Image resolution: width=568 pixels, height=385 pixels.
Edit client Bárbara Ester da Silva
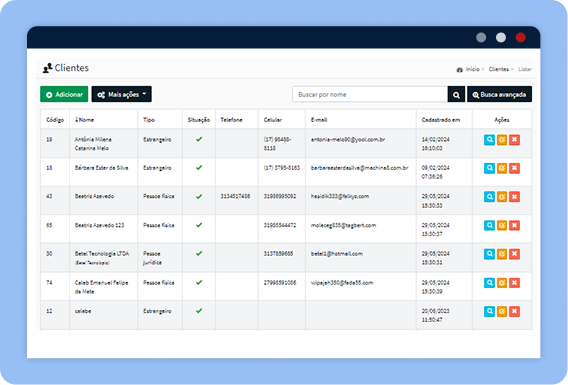point(502,168)
